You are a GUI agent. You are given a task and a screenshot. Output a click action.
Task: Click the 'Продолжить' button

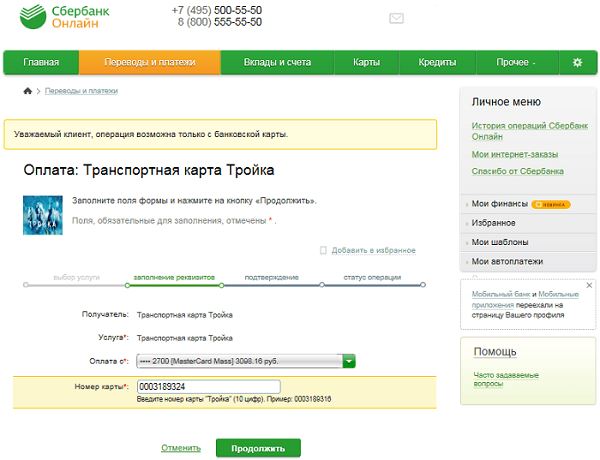point(258,448)
